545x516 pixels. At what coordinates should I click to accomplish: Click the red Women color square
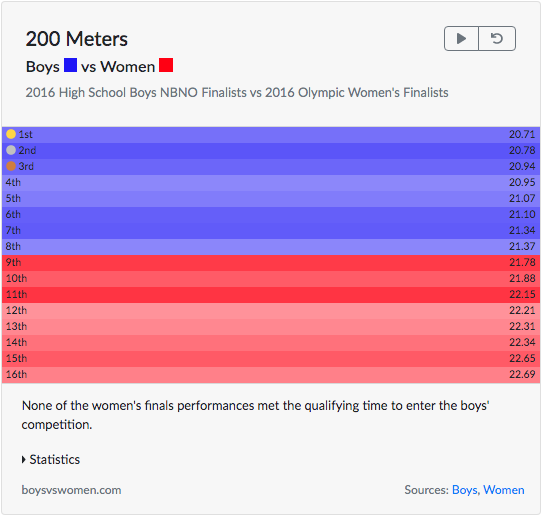166,65
